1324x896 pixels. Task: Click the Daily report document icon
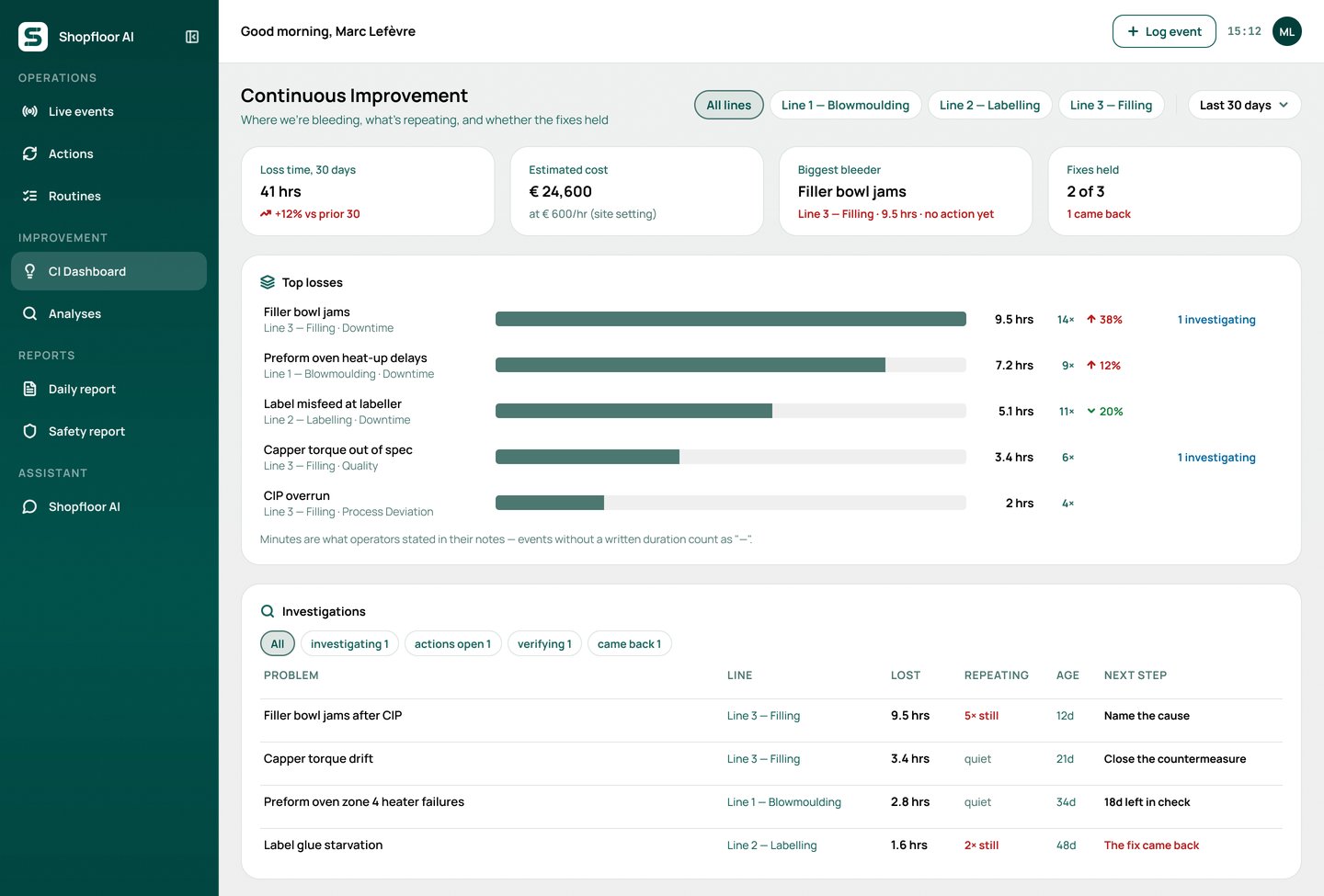(x=30, y=389)
